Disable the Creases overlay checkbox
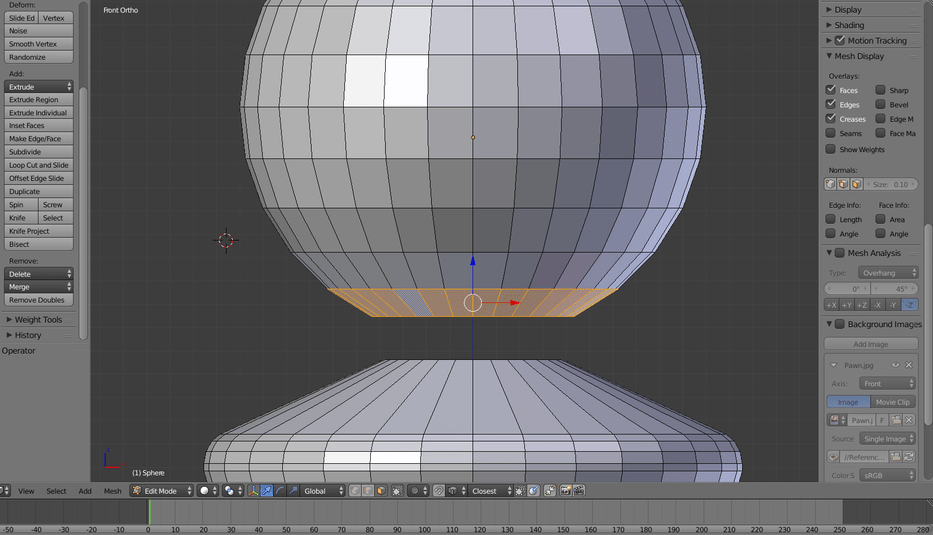Viewport: 933px width, 535px height. 830,119
